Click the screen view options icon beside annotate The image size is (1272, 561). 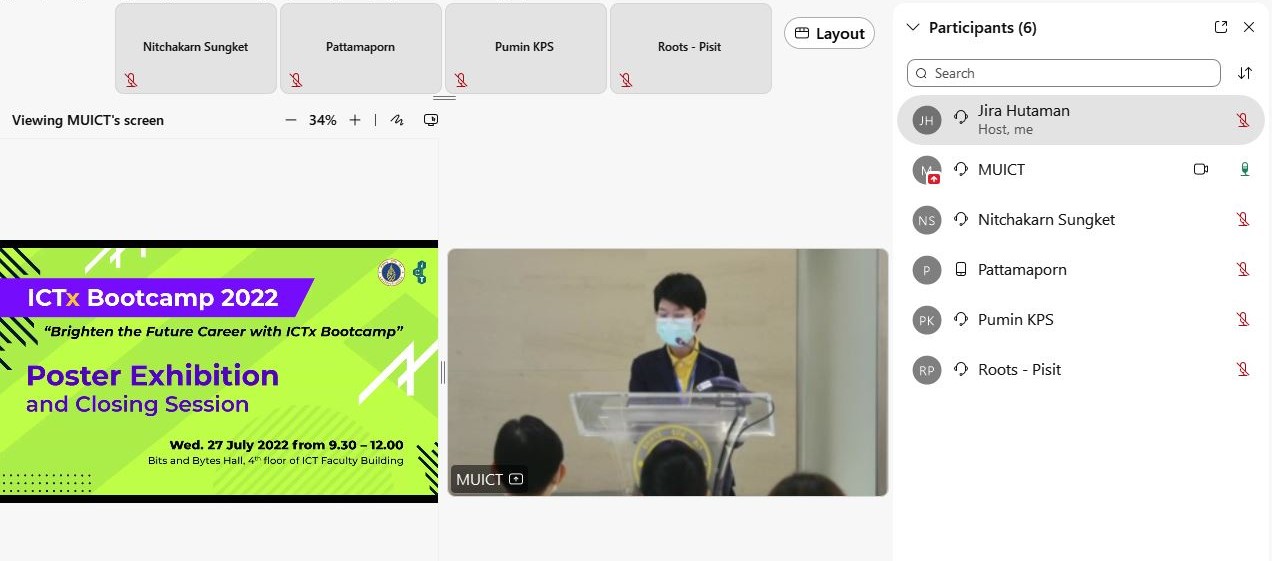431,120
